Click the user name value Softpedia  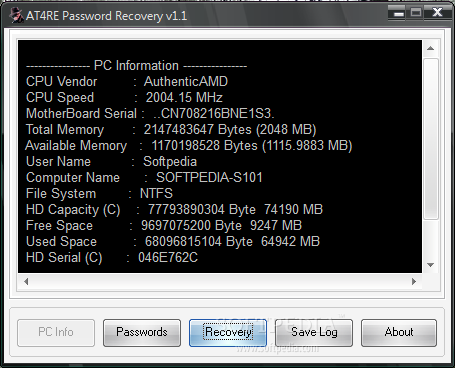[170, 162]
